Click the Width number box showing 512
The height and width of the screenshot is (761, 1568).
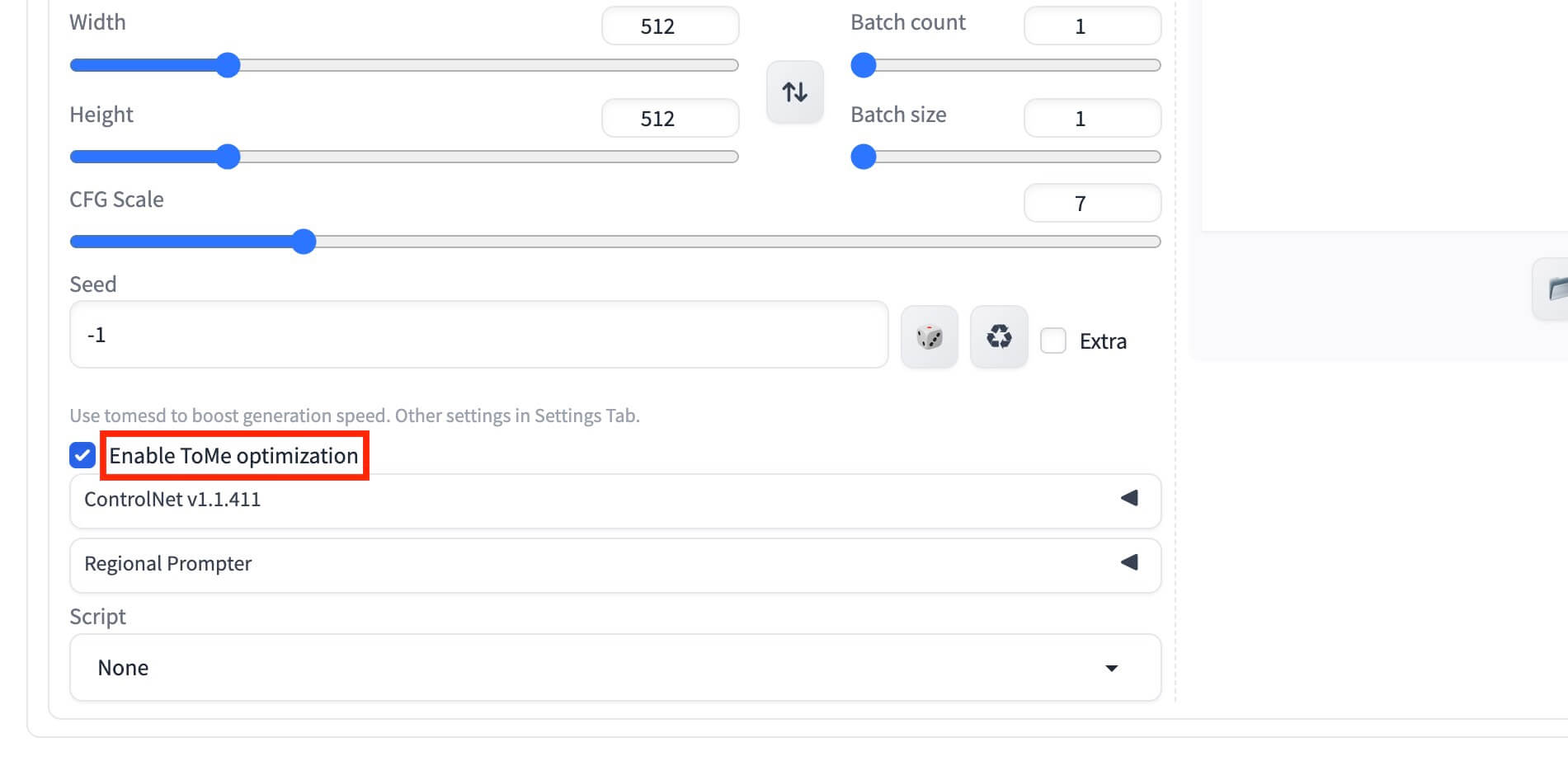click(x=669, y=26)
